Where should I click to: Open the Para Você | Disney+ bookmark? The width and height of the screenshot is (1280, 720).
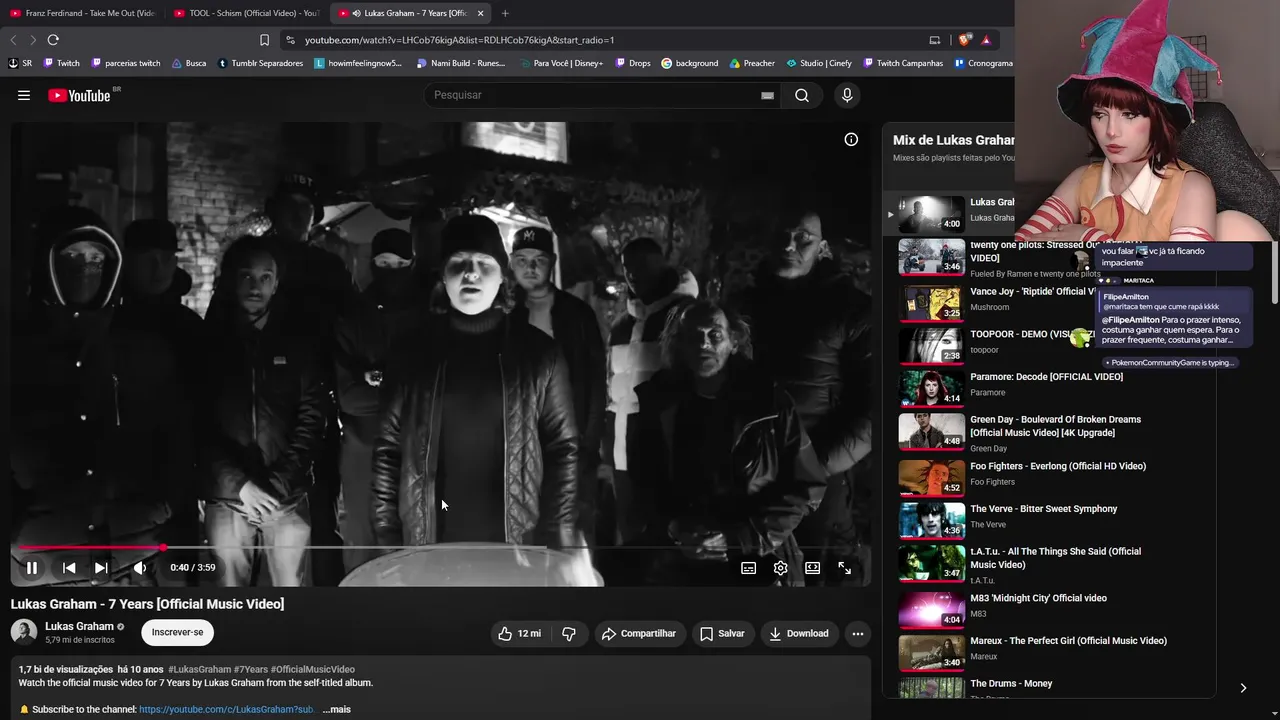coord(561,63)
